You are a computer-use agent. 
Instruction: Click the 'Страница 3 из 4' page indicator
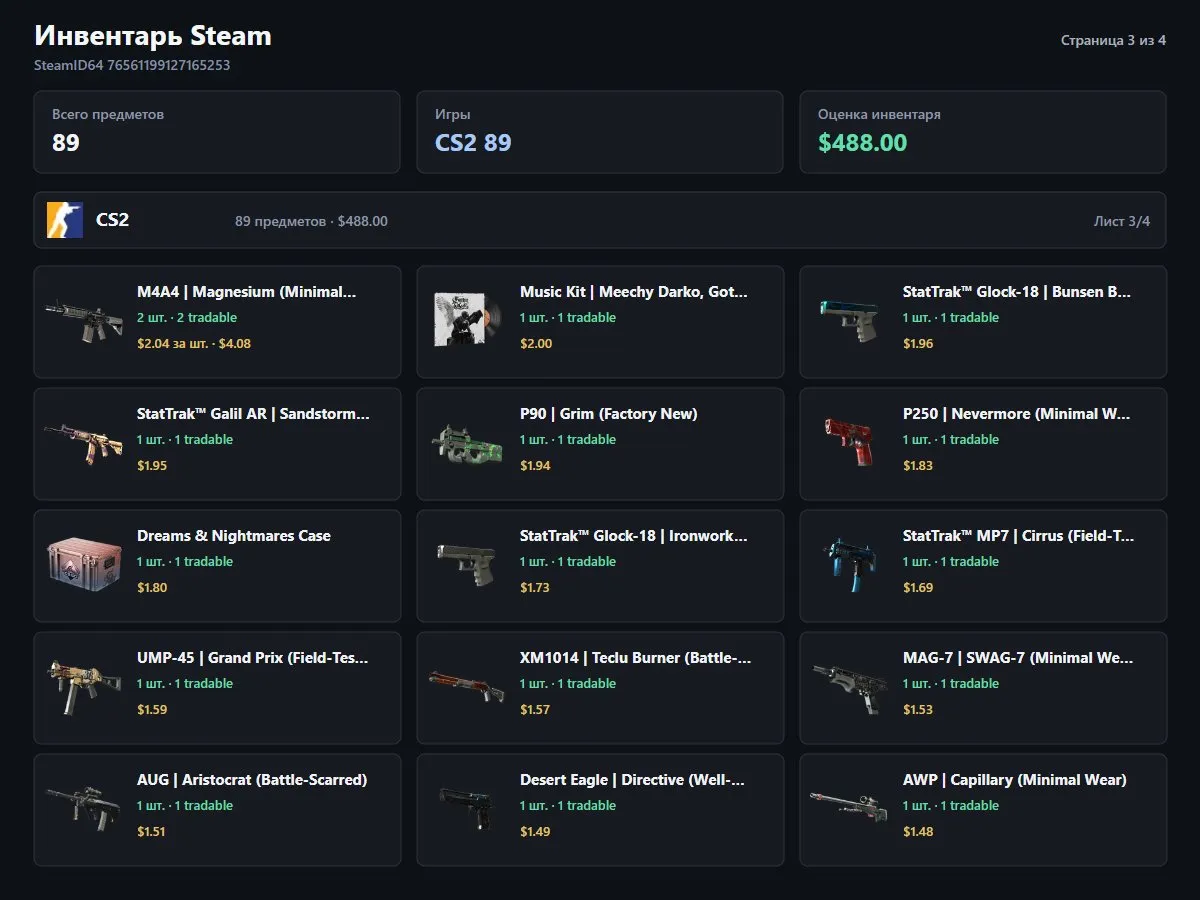point(1113,41)
